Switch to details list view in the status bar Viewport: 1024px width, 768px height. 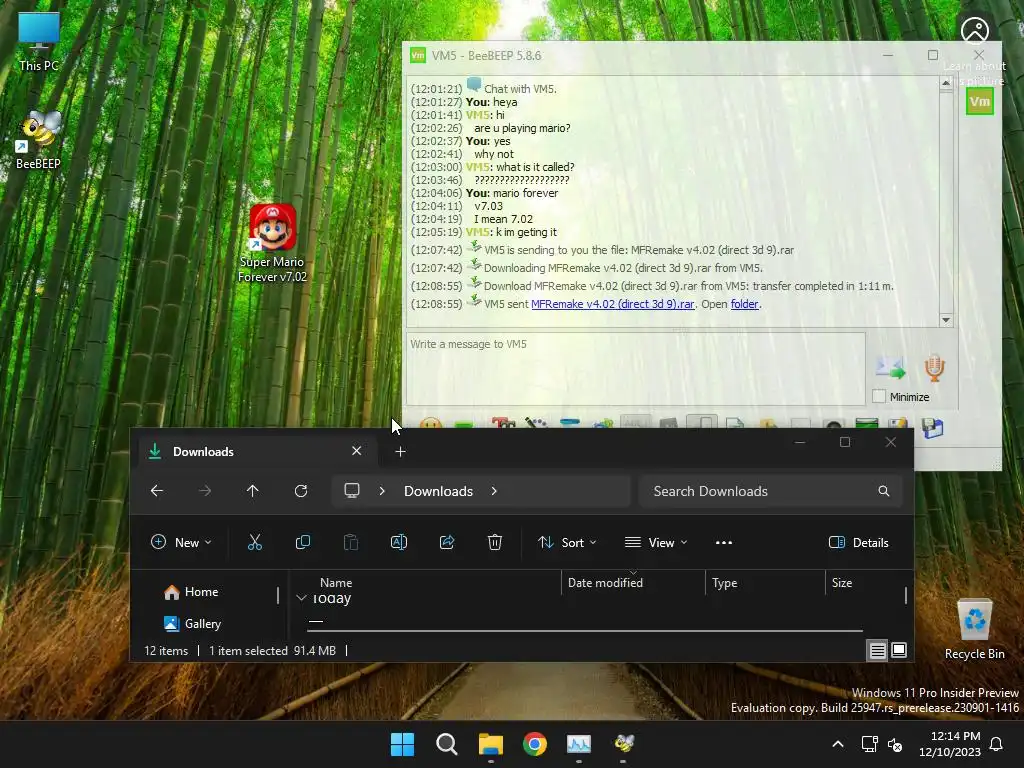(x=877, y=650)
